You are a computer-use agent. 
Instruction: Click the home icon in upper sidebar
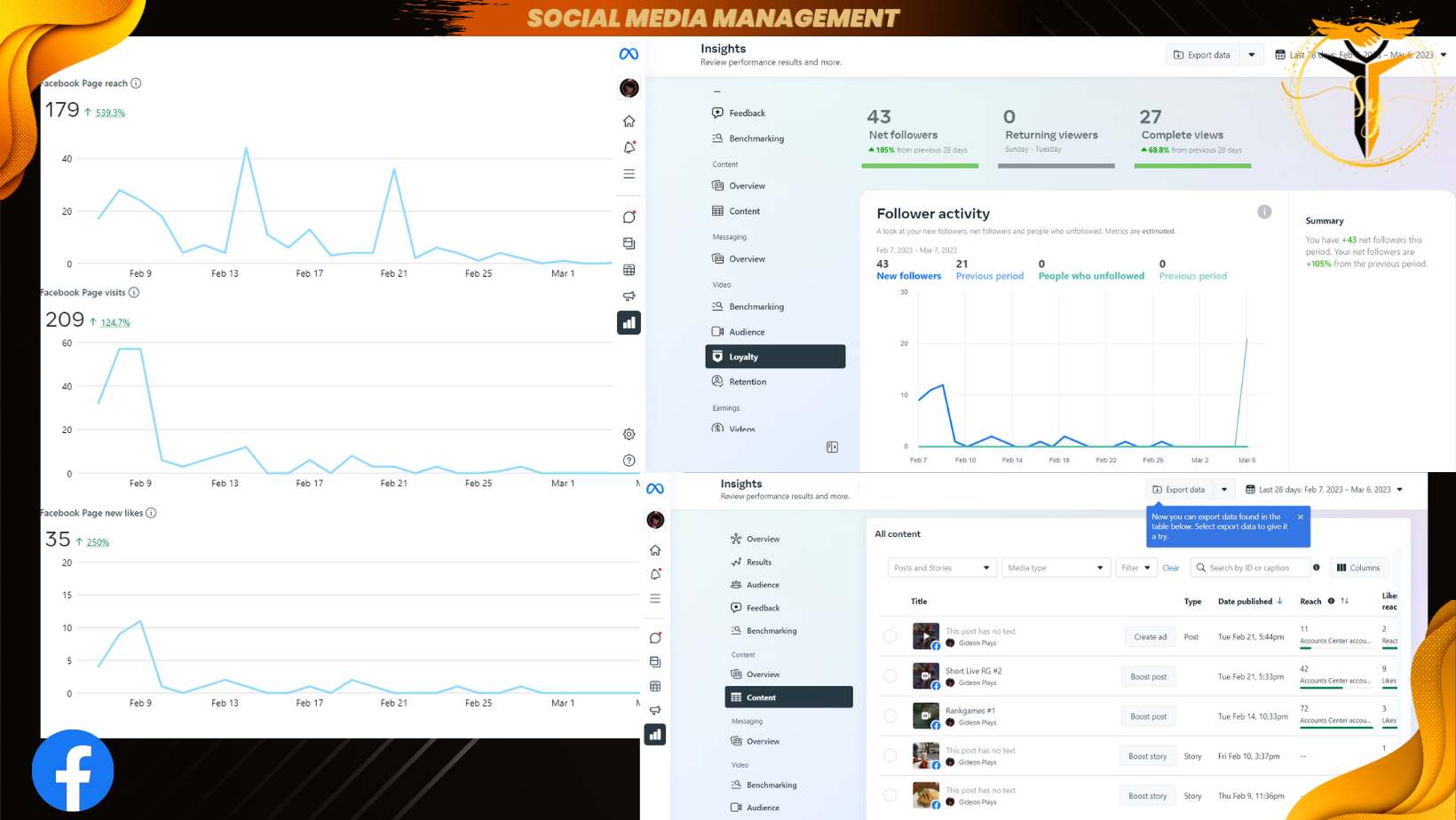629,121
